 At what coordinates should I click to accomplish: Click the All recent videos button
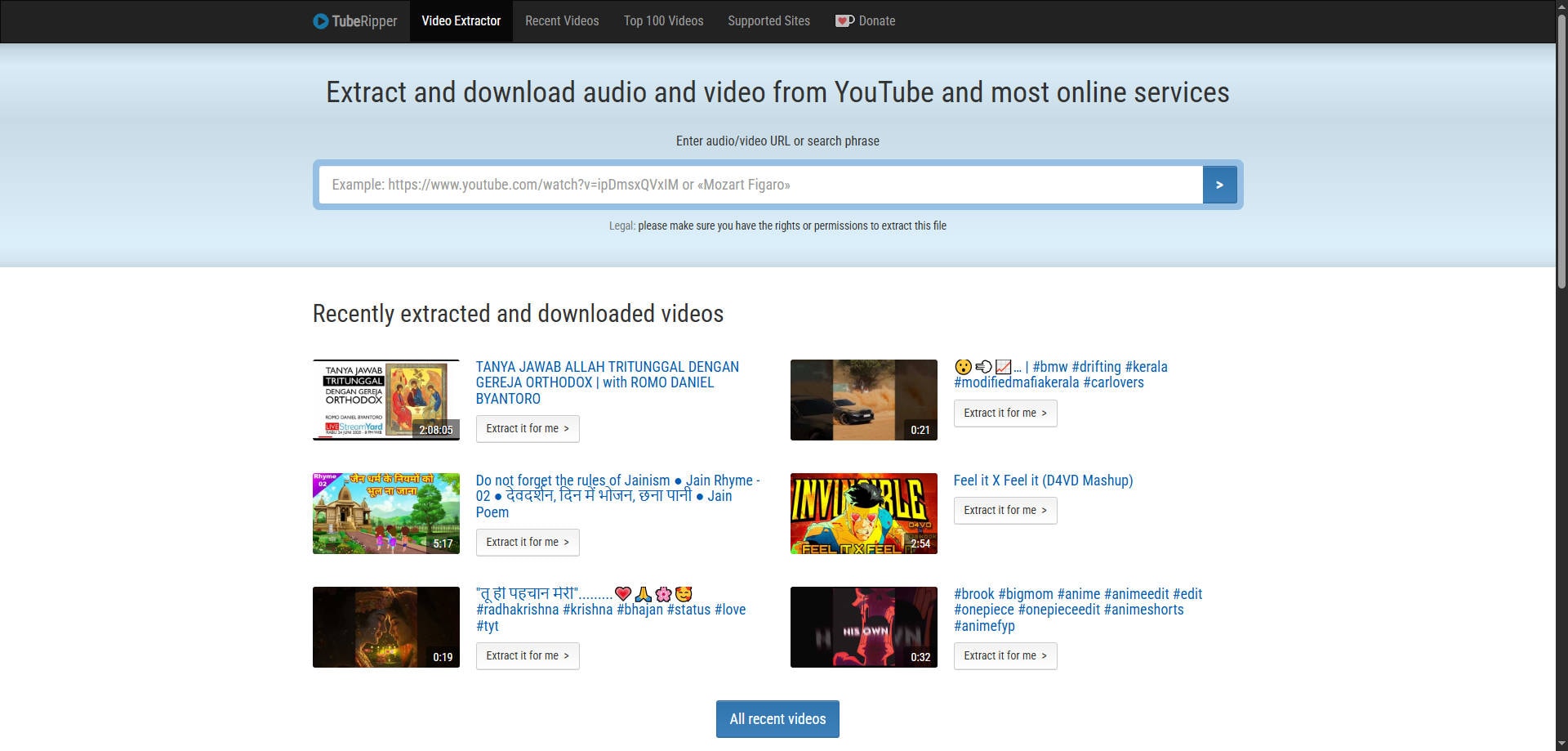point(777,719)
